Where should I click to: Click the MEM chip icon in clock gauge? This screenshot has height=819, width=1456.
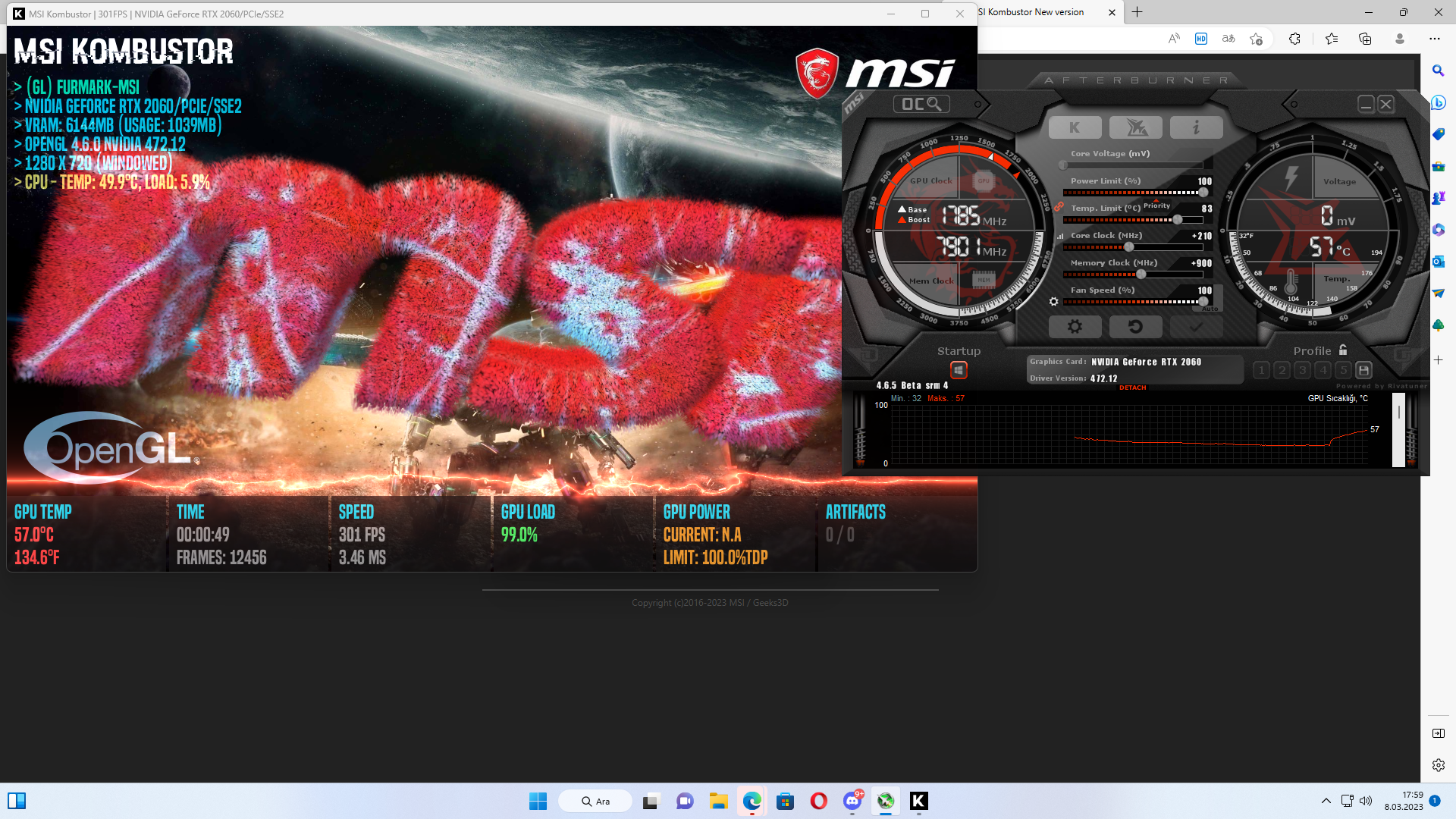(x=984, y=280)
